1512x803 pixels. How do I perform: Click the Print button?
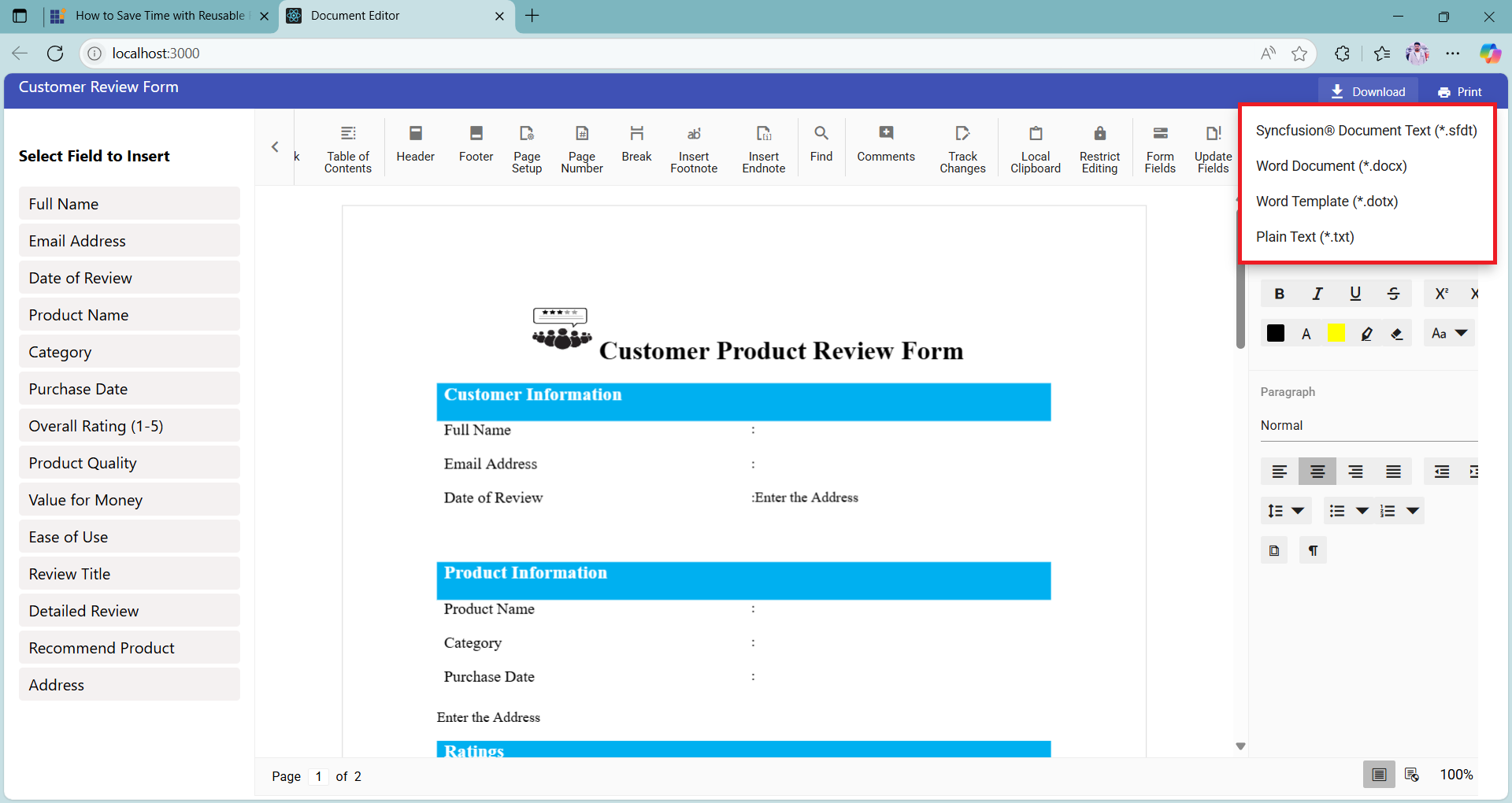(1458, 91)
